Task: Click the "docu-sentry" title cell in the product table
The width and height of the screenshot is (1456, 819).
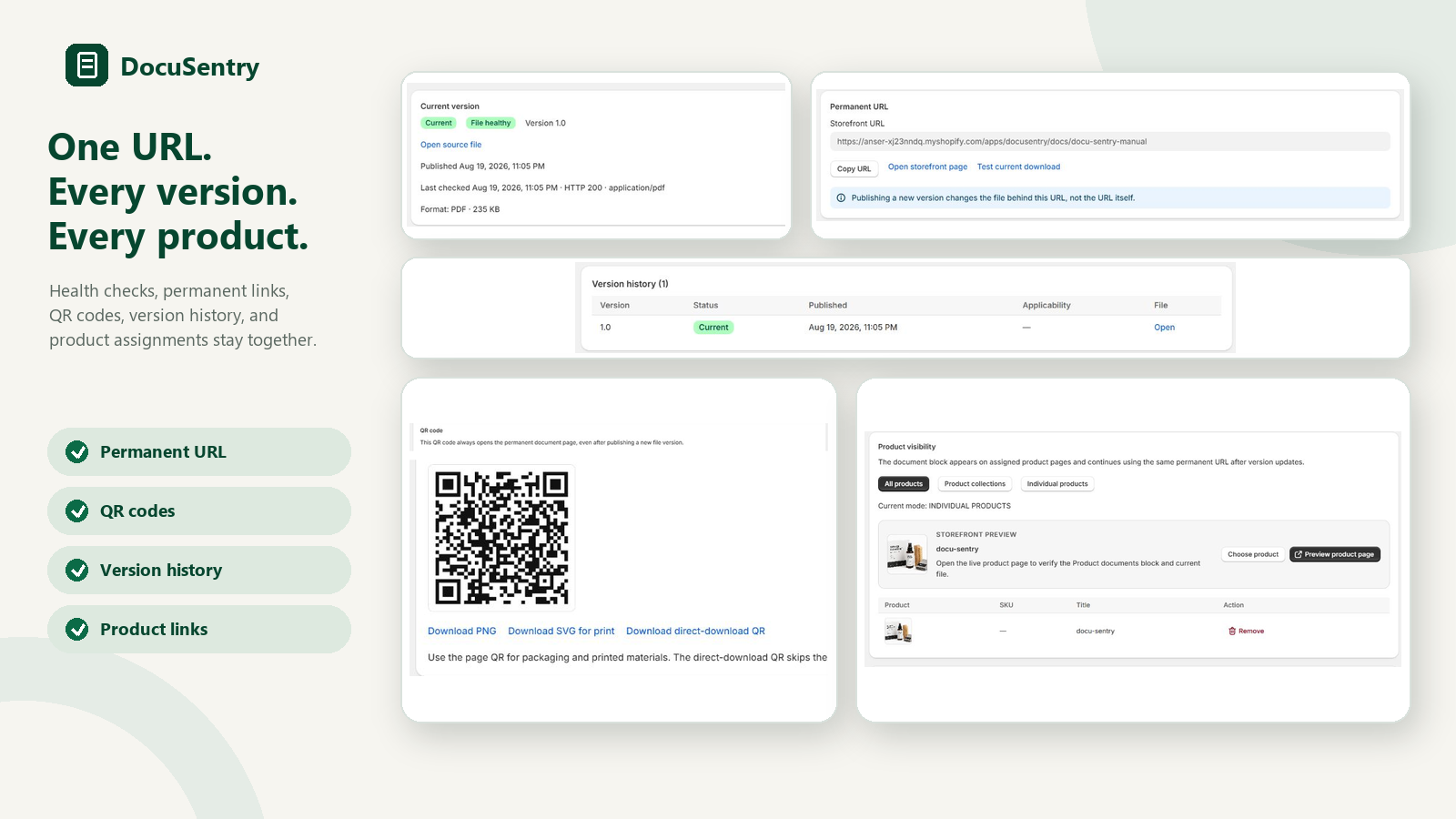Action: pyautogui.click(x=1096, y=631)
